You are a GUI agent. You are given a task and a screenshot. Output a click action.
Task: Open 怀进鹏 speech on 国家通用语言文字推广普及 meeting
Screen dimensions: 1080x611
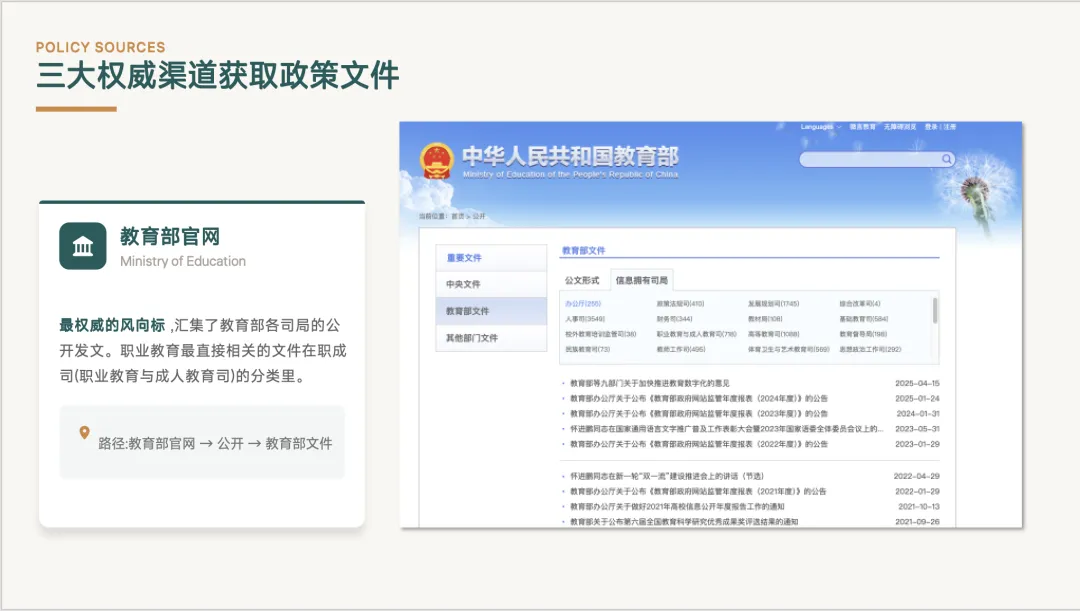pos(726,428)
